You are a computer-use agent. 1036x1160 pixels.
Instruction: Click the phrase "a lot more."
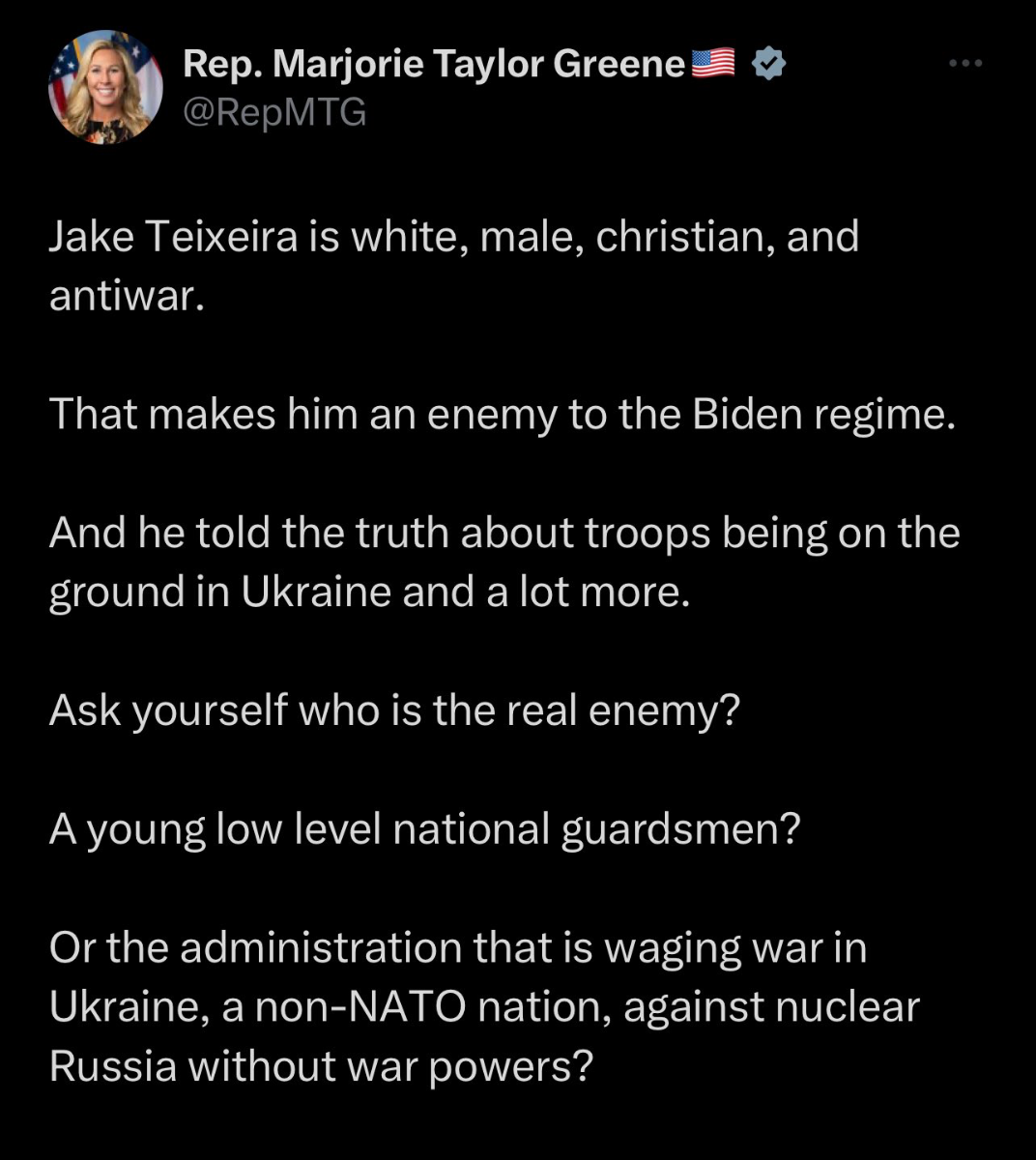point(589,592)
